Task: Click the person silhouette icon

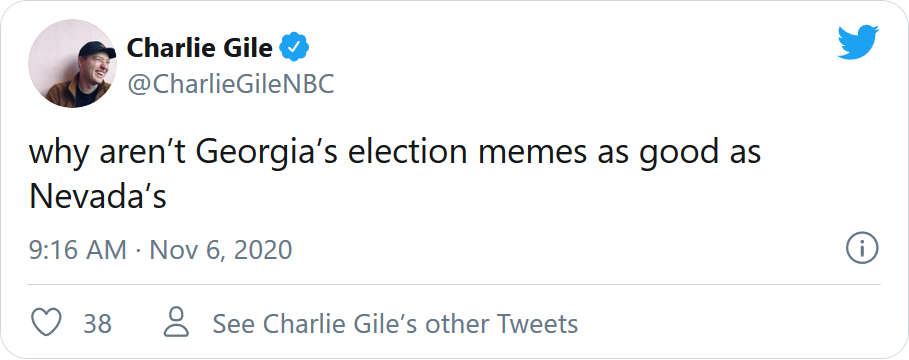Action: pyautogui.click(x=176, y=322)
